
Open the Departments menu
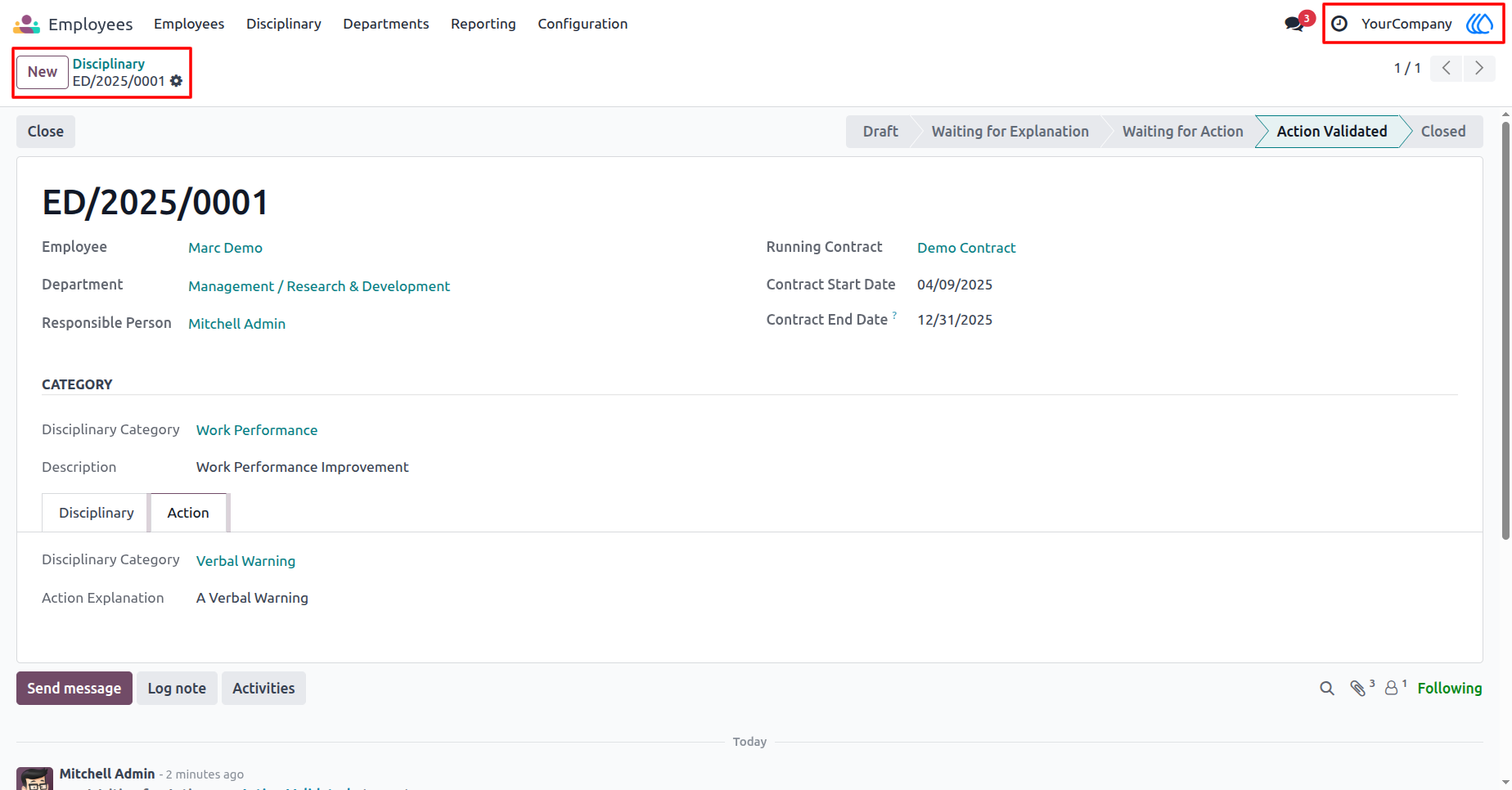[386, 24]
